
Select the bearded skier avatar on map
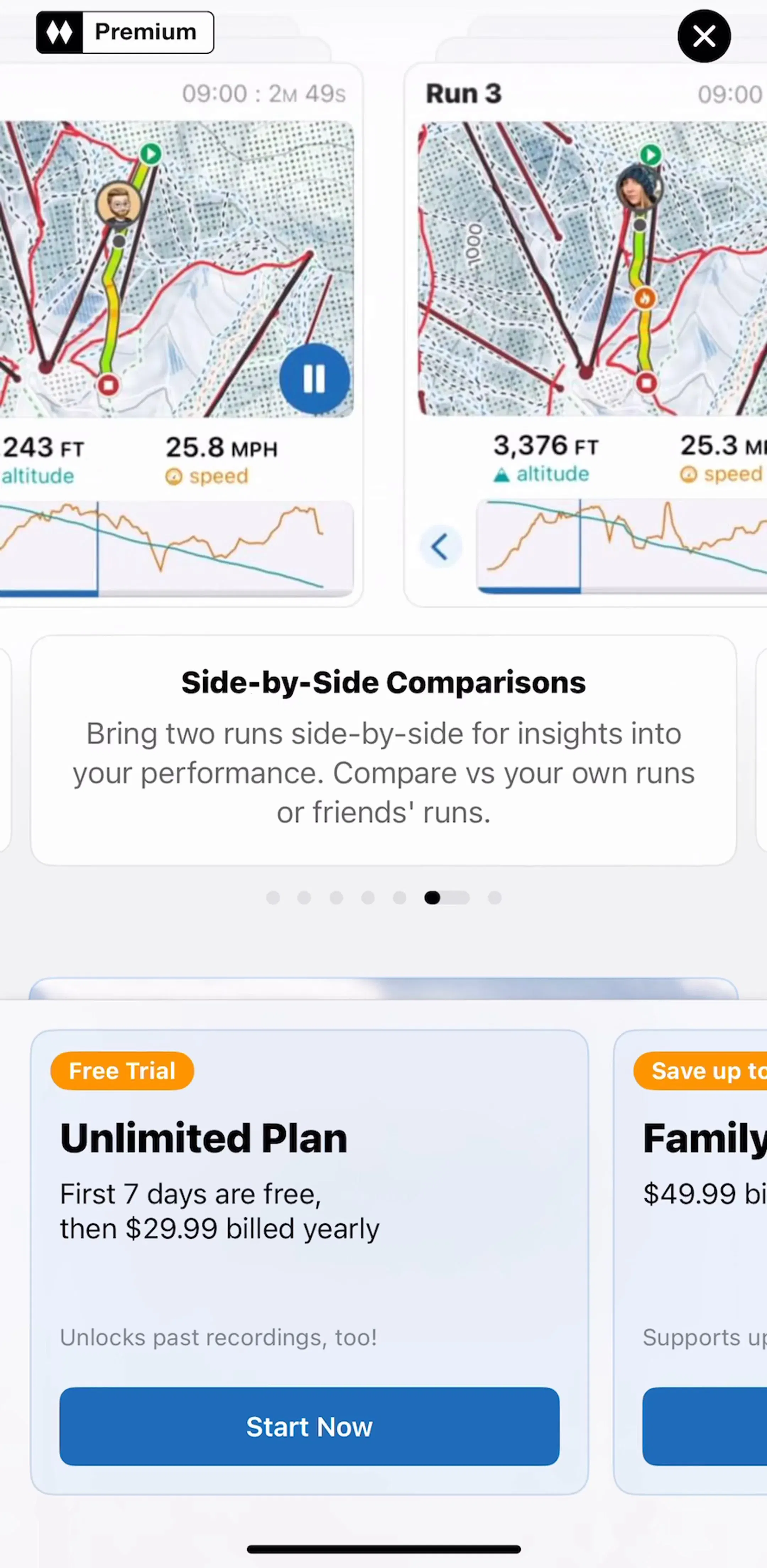pyautogui.click(x=119, y=204)
